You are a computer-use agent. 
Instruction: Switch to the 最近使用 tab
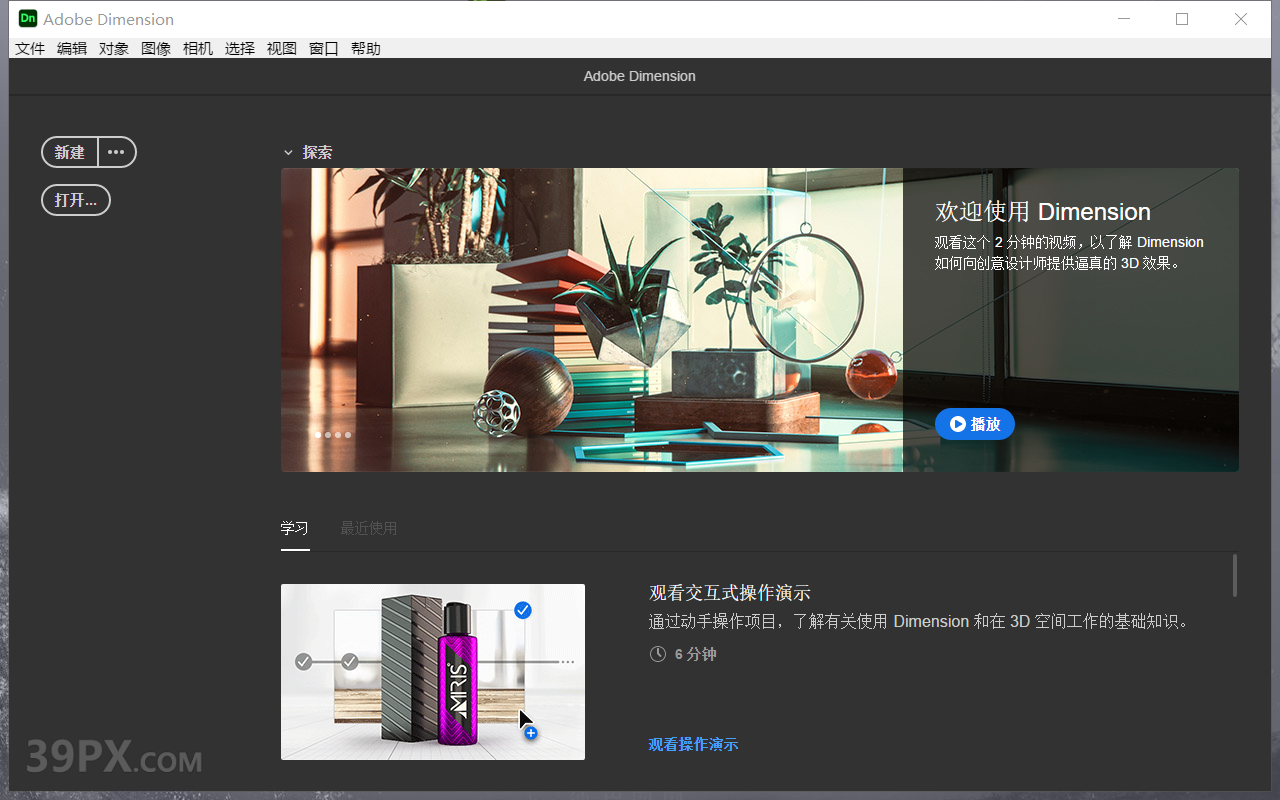(368, 528)
